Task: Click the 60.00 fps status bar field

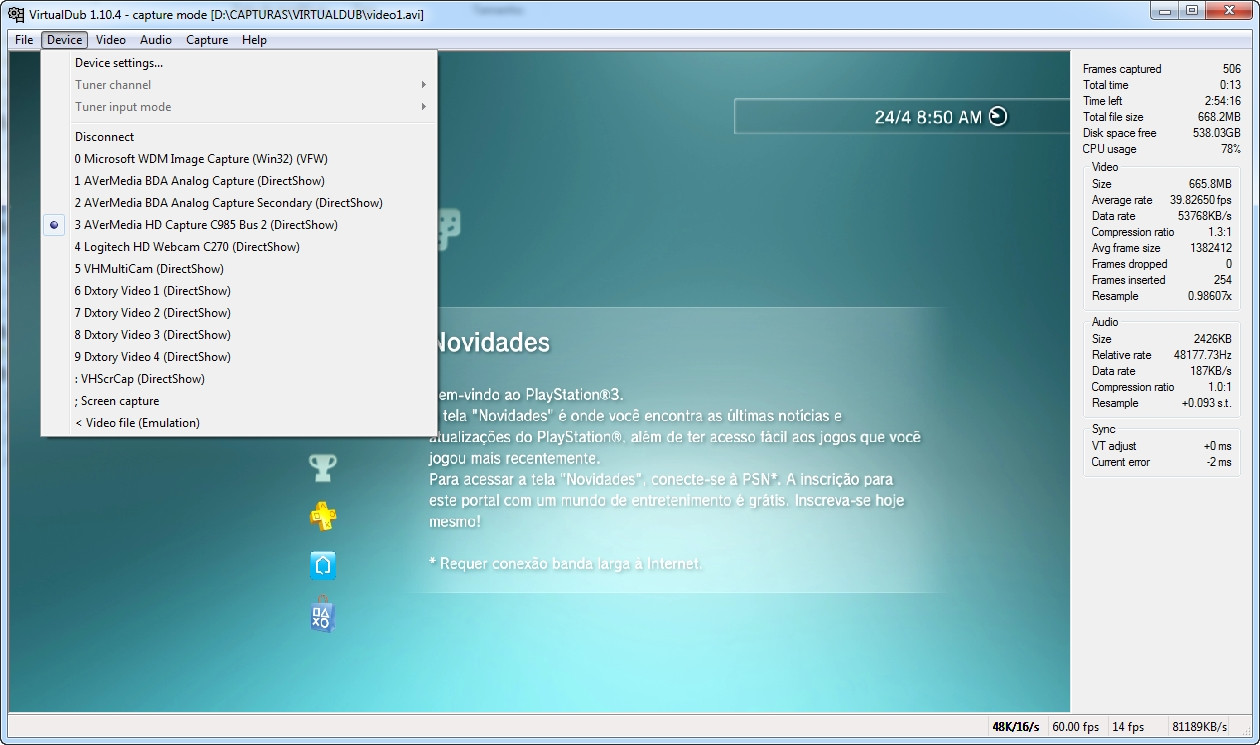Action: coord(1075,727)
